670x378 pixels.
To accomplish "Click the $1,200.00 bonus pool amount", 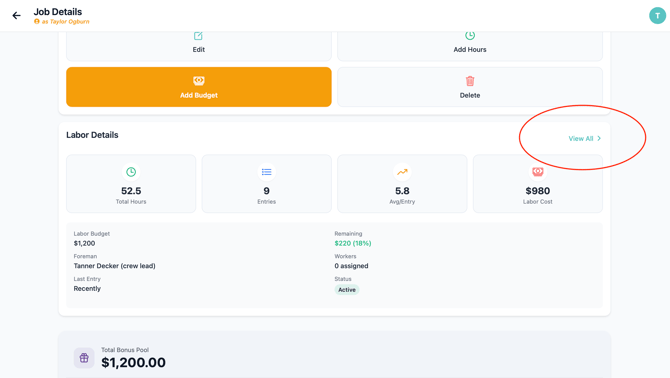I will coord(133,363).
